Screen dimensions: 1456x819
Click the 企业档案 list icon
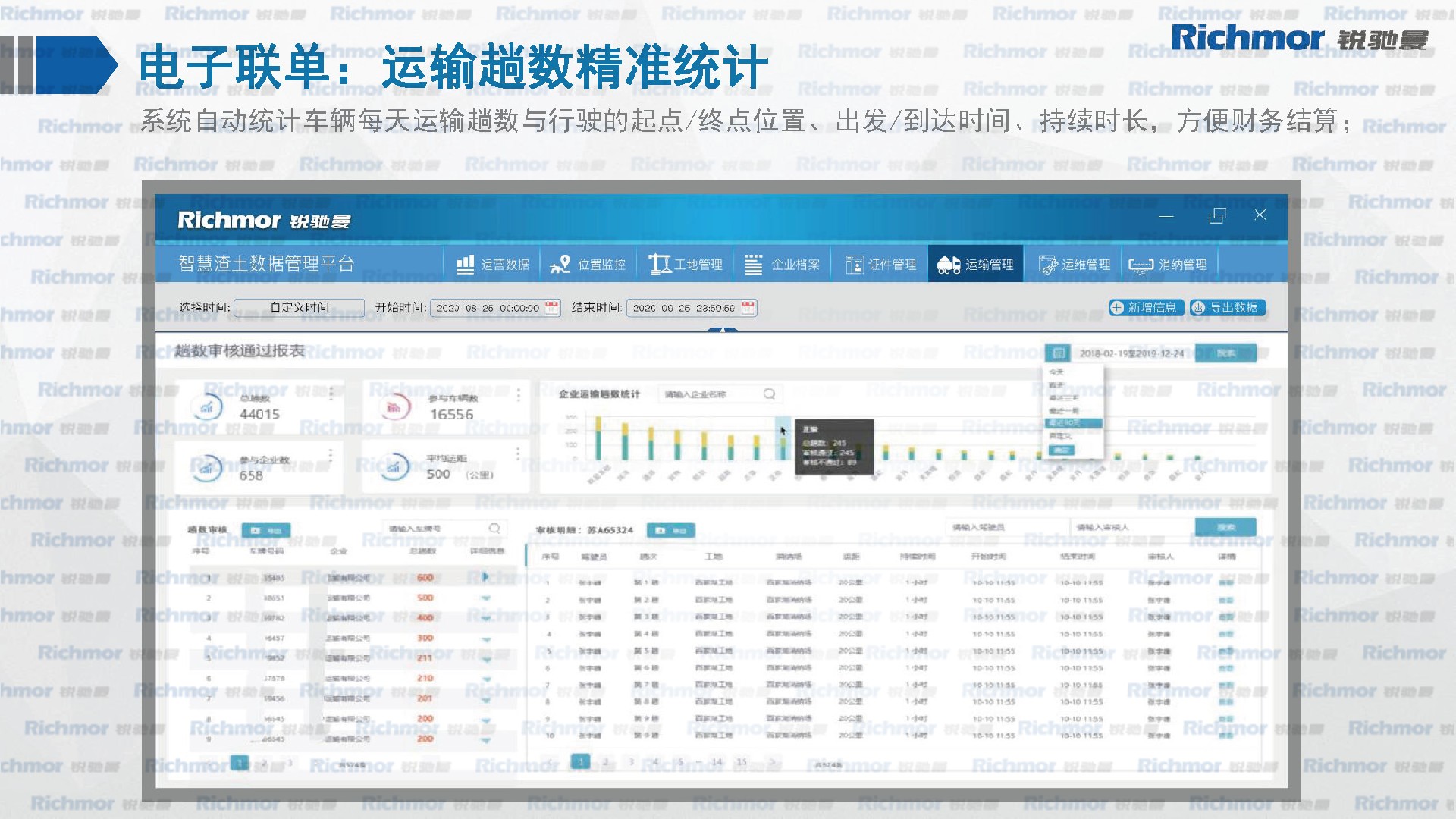tap(753, 264)
